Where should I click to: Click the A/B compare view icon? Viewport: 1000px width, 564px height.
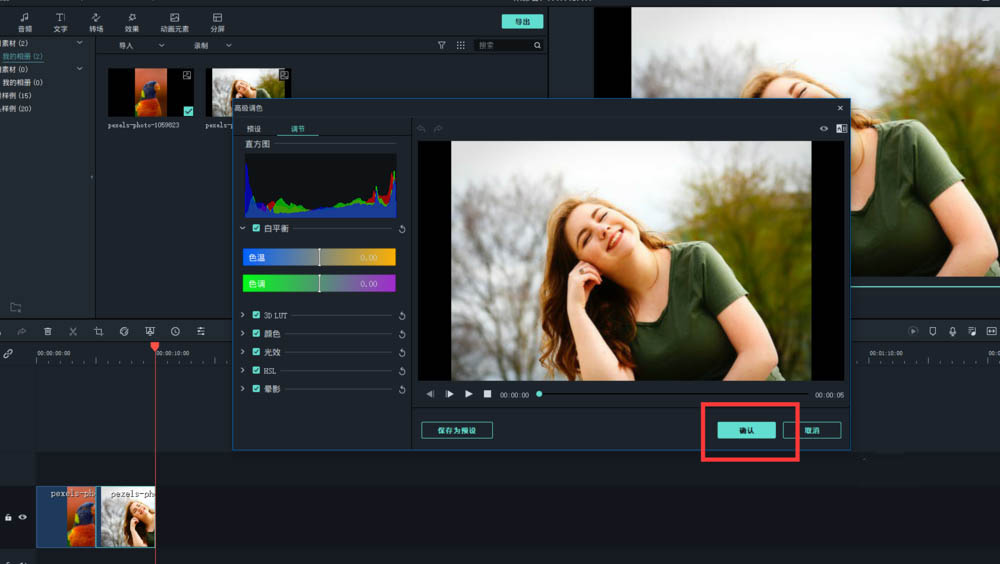coord(841,129)
